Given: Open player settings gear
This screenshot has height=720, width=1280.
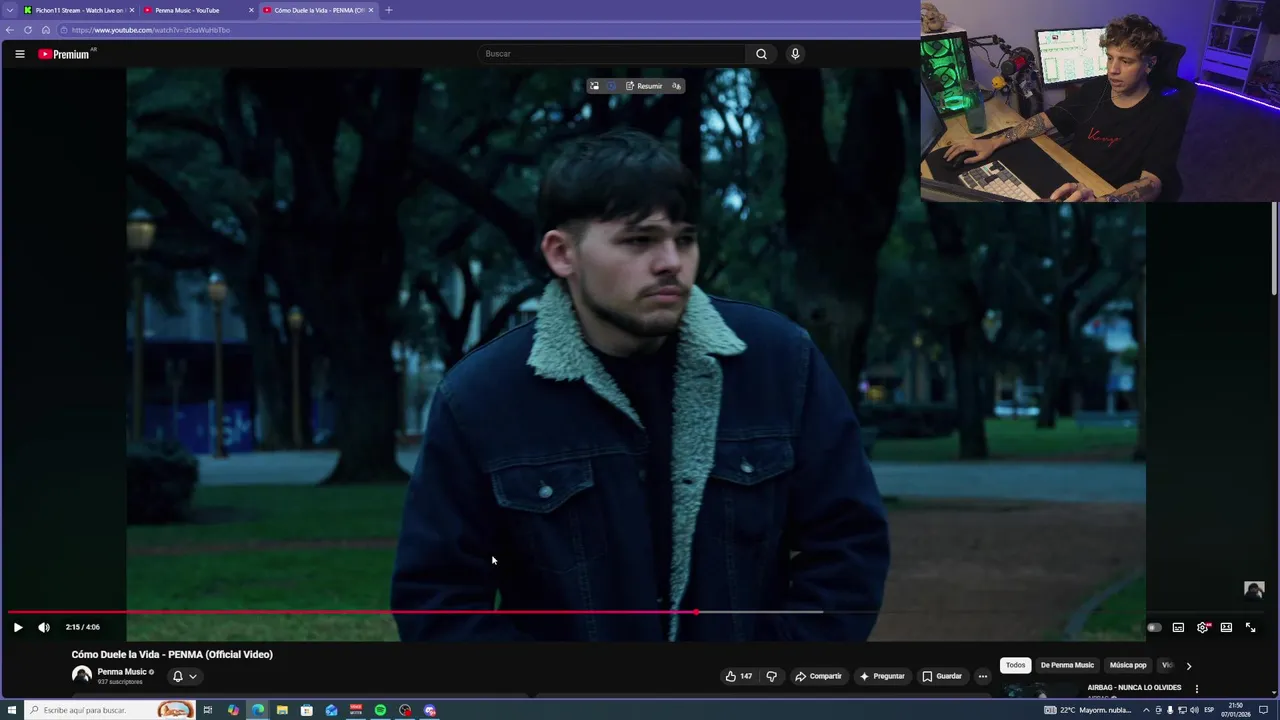Looking at the screenshot, I should click(x=1203, y=627).
